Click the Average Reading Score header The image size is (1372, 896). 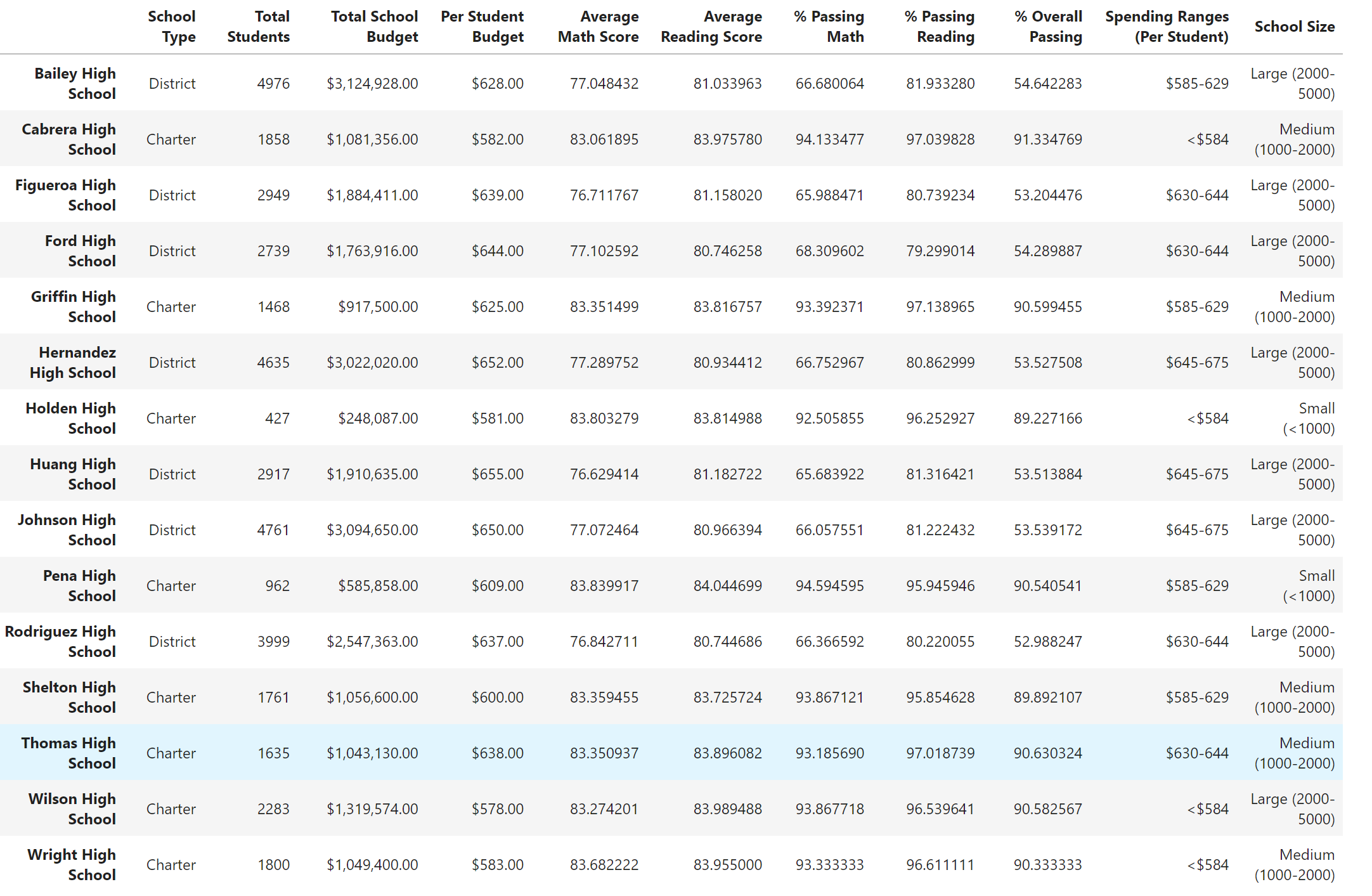711,27
